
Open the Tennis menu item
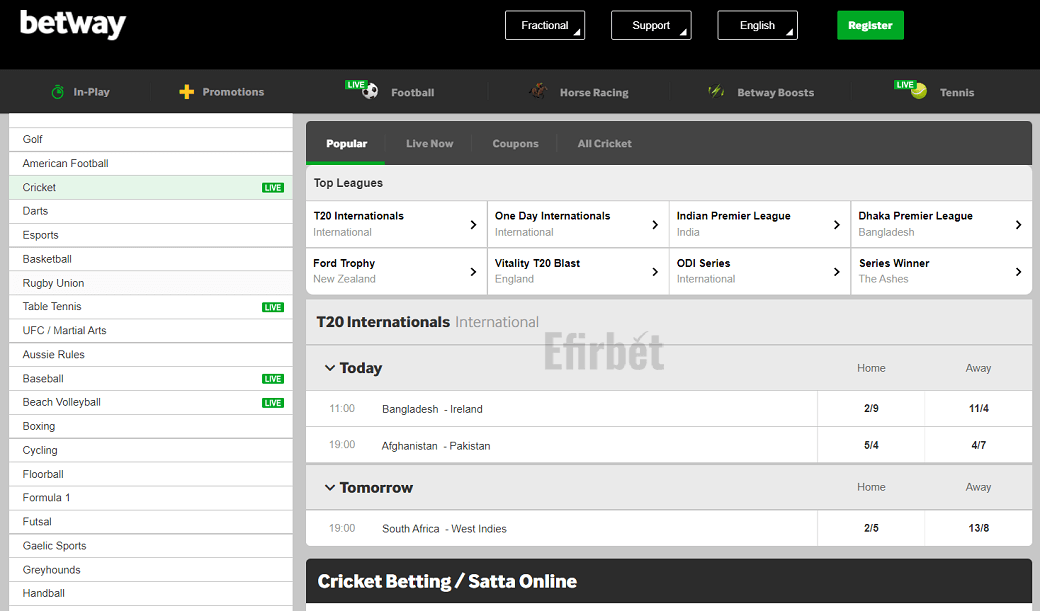tap(956, 92)
